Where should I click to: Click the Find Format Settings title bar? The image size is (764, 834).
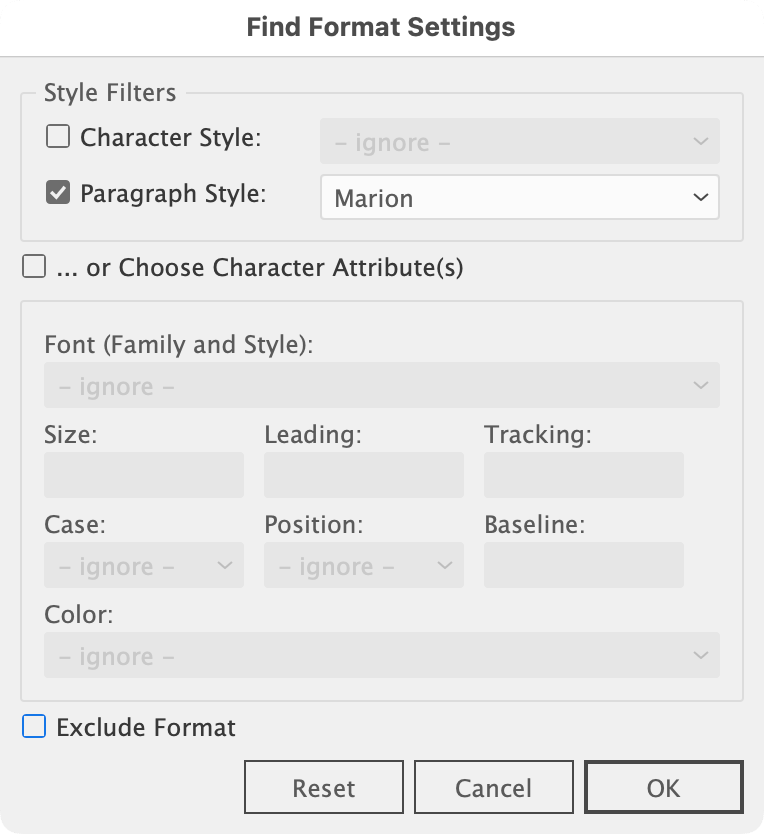(381, 27)
